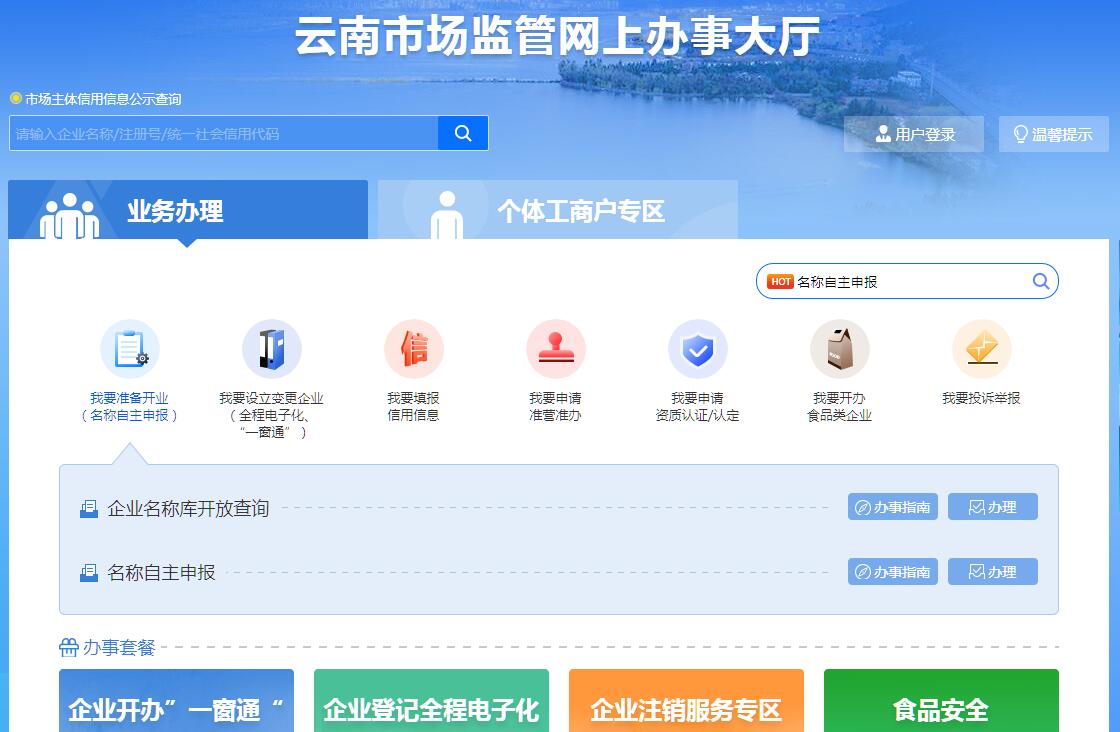Click the 云南市场监管网上办事大厅 title
This screenshot has height=732, width=1120.
557,35
